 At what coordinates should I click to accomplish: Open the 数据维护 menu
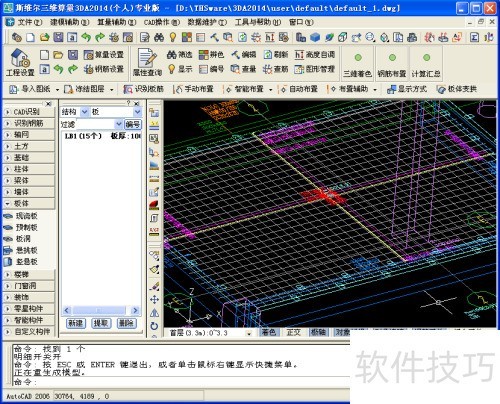click(207, 22)
